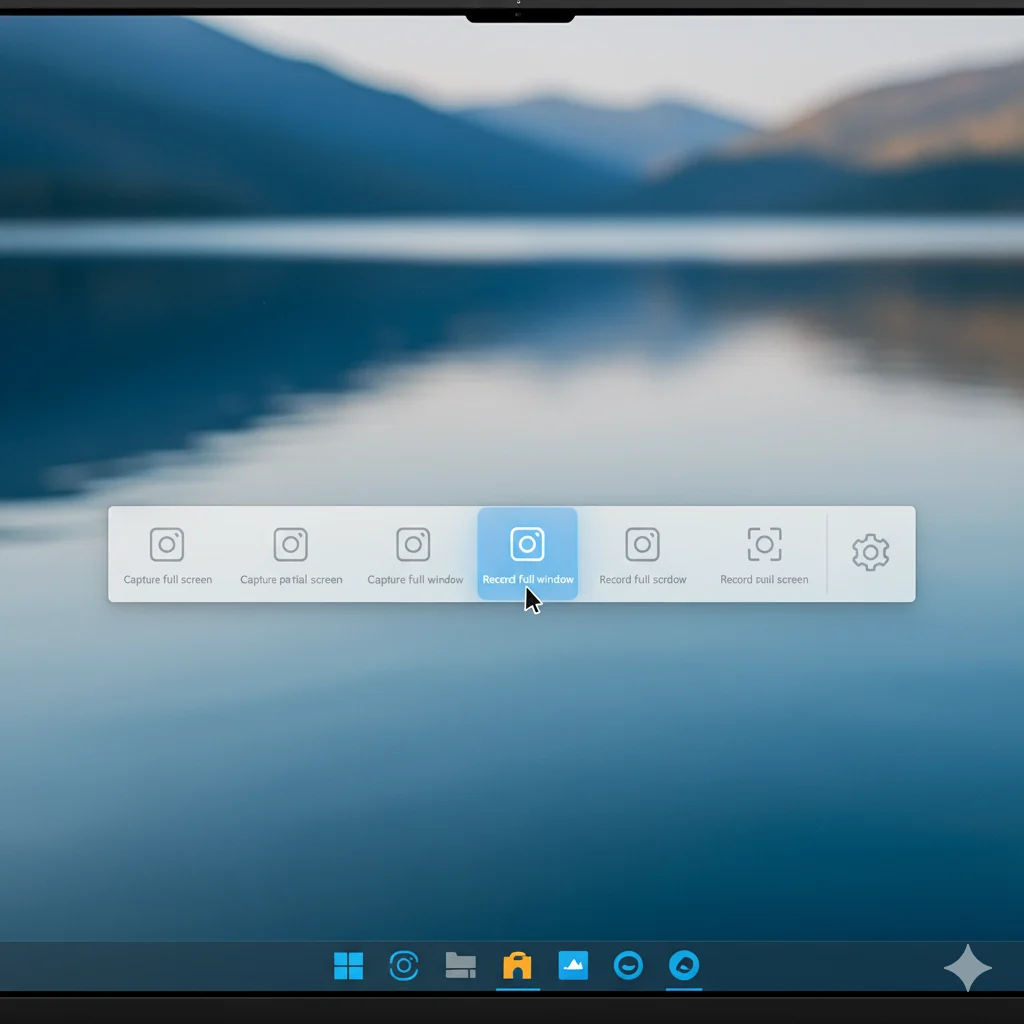Click the Capture full screen camera icon

coord(167,545)
